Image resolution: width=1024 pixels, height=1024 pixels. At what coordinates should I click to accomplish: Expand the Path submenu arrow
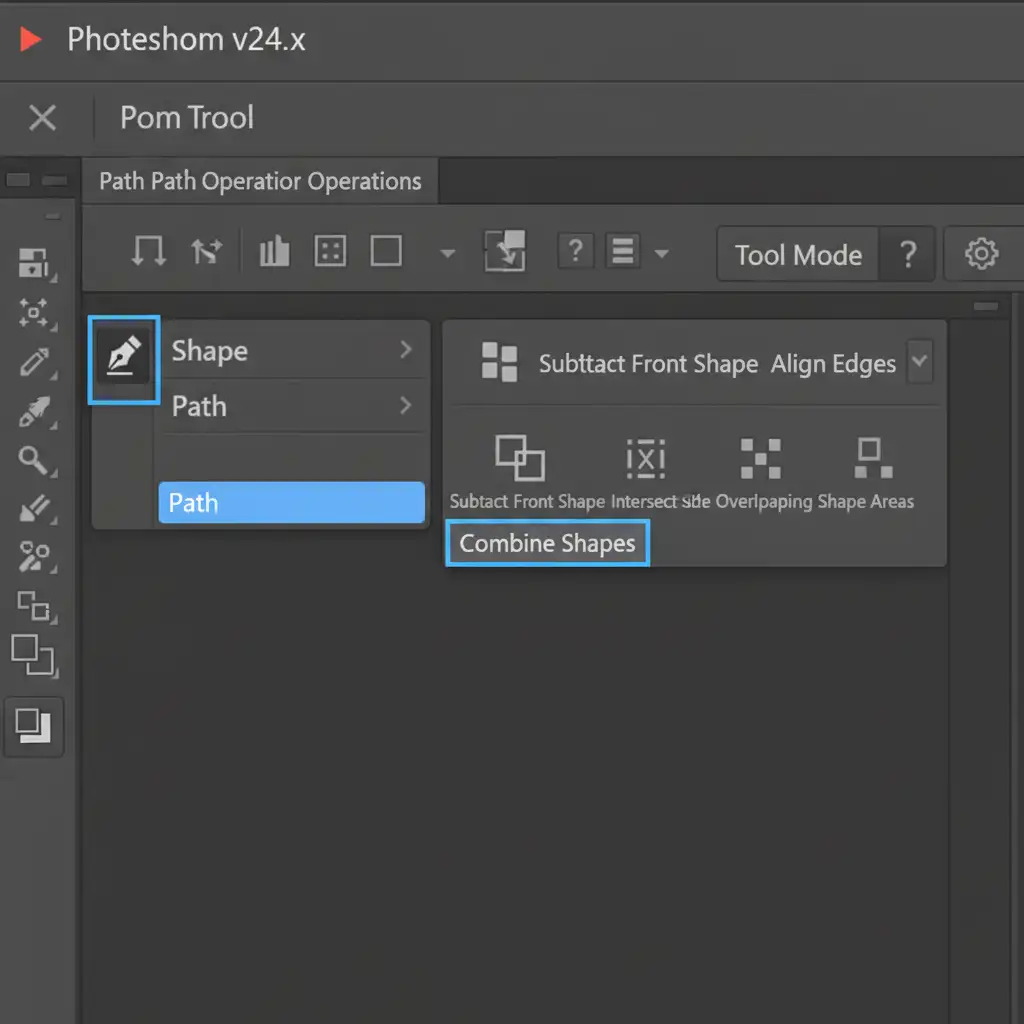tap(405, 406)
